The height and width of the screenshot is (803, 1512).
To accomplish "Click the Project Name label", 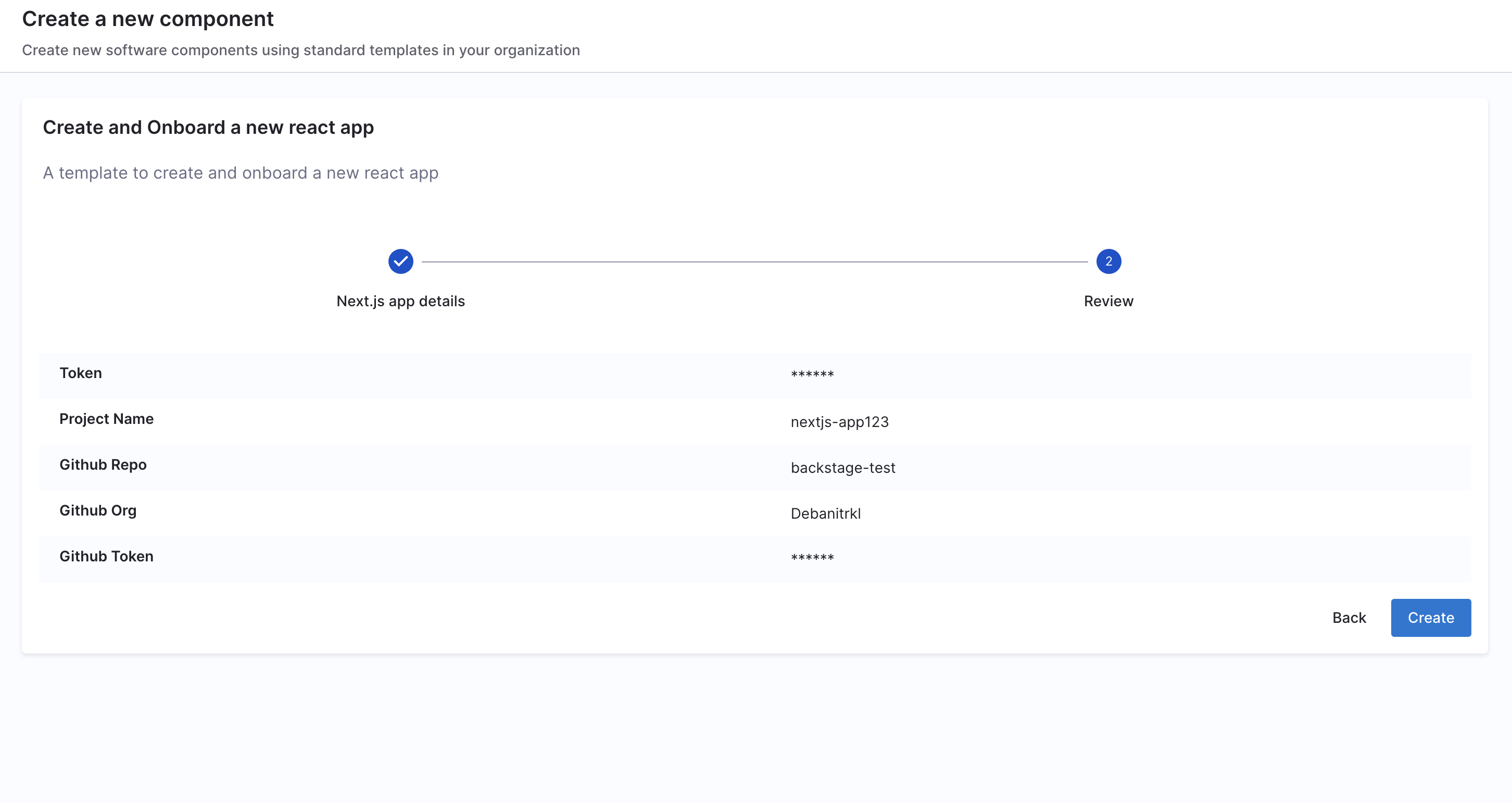I will click(106, 419).
